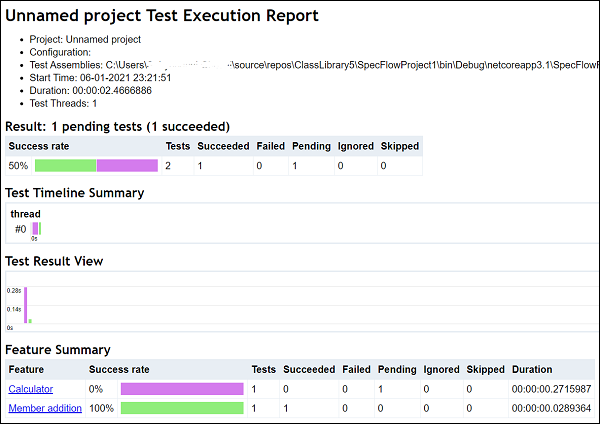Click the Feature Summary heading
Viewport: 600px width, 424px height.
[58, 350]
